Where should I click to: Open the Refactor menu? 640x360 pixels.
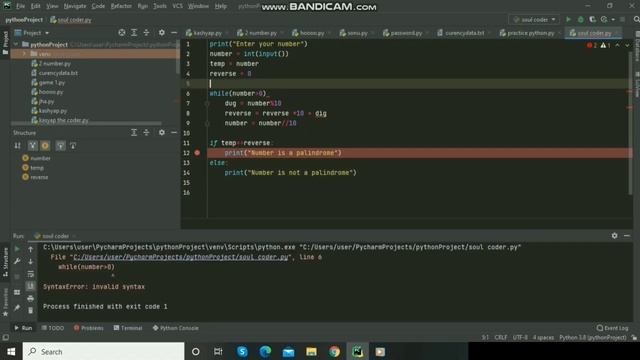coord(121,6)
